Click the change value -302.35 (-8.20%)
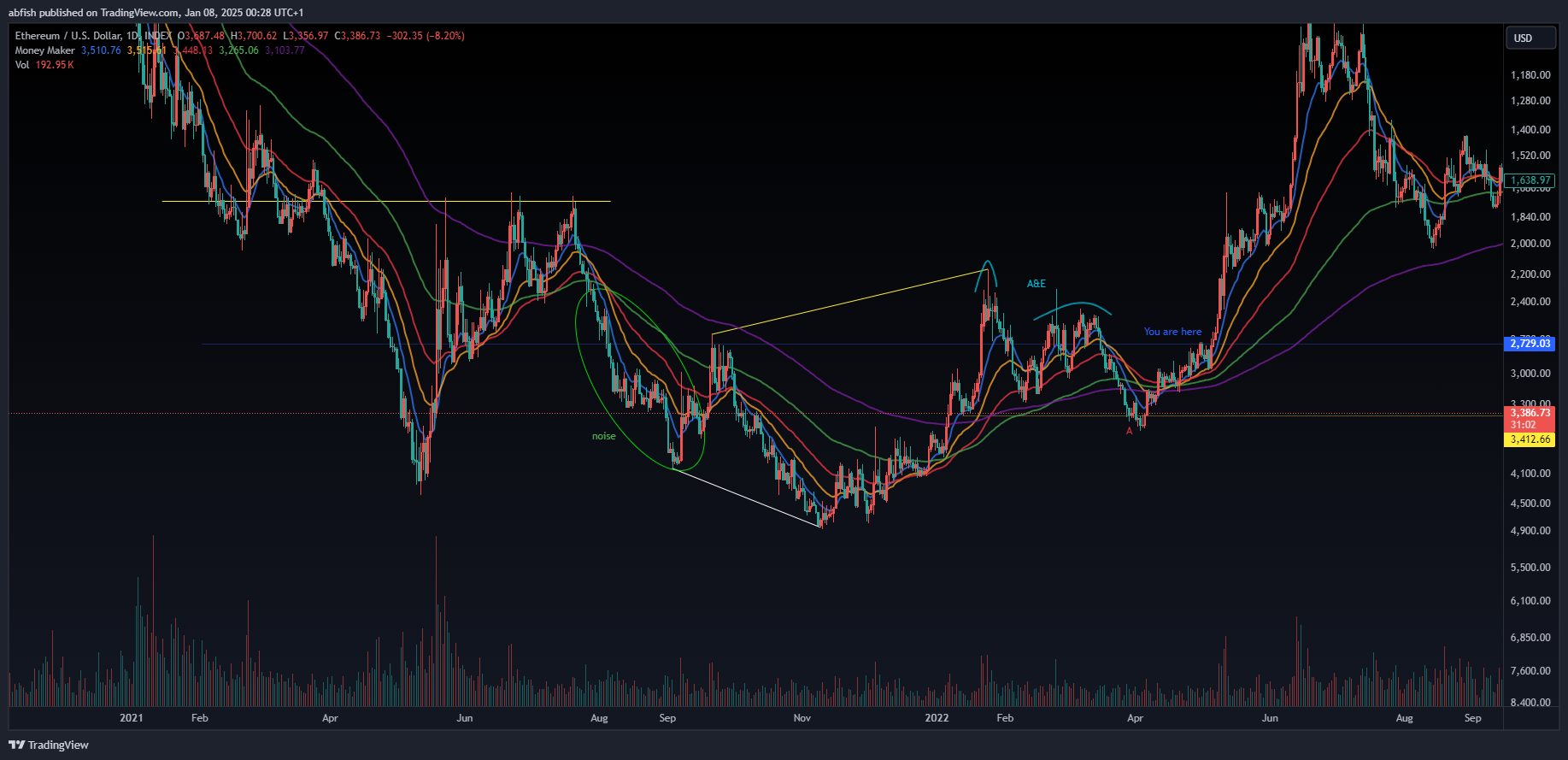Screen dimensions: 1568x760 426,36
